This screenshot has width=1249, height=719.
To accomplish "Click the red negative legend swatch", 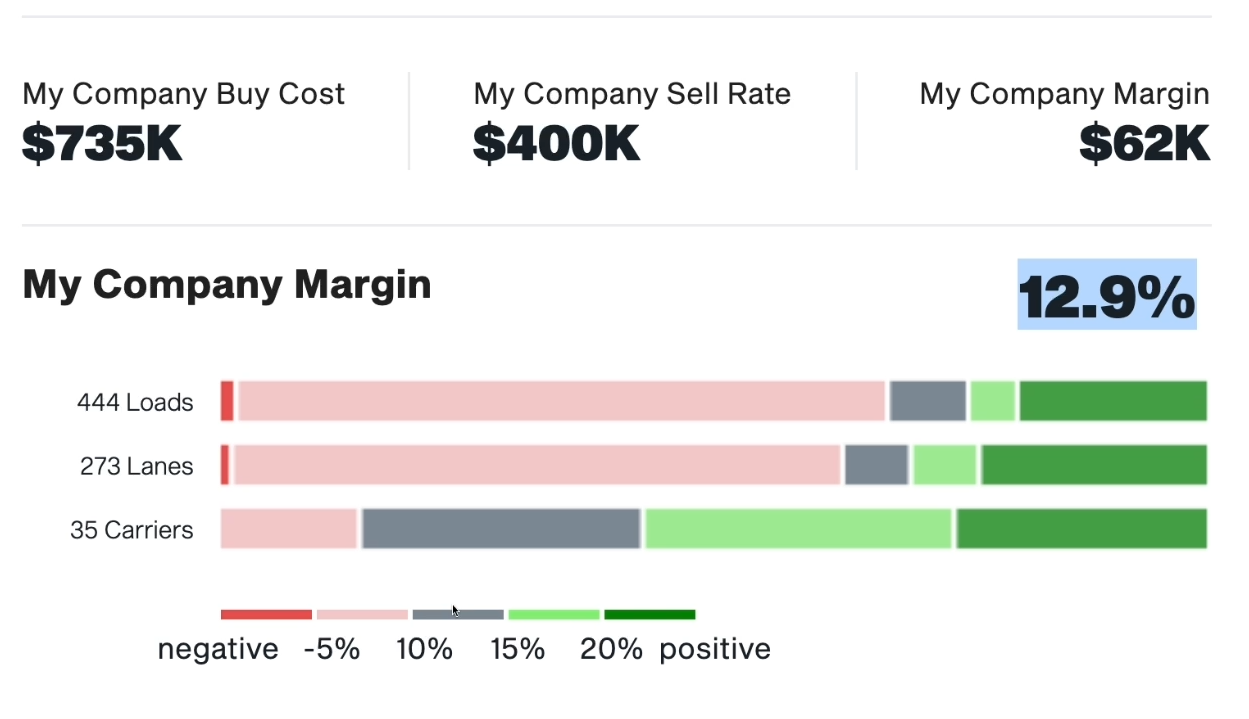I will point(266,614).
